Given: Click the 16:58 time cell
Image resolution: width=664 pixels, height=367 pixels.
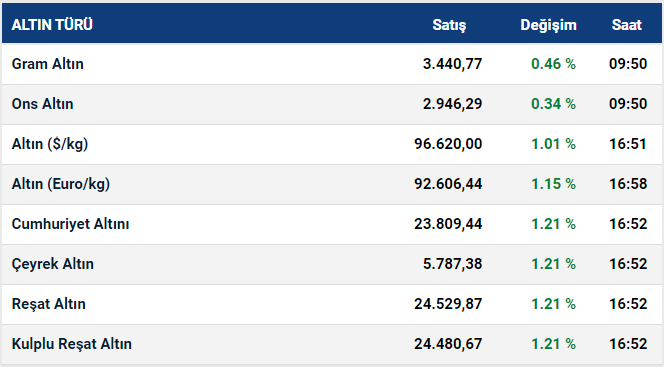Looking at the screenshot, I should click(x=628, y=184).
